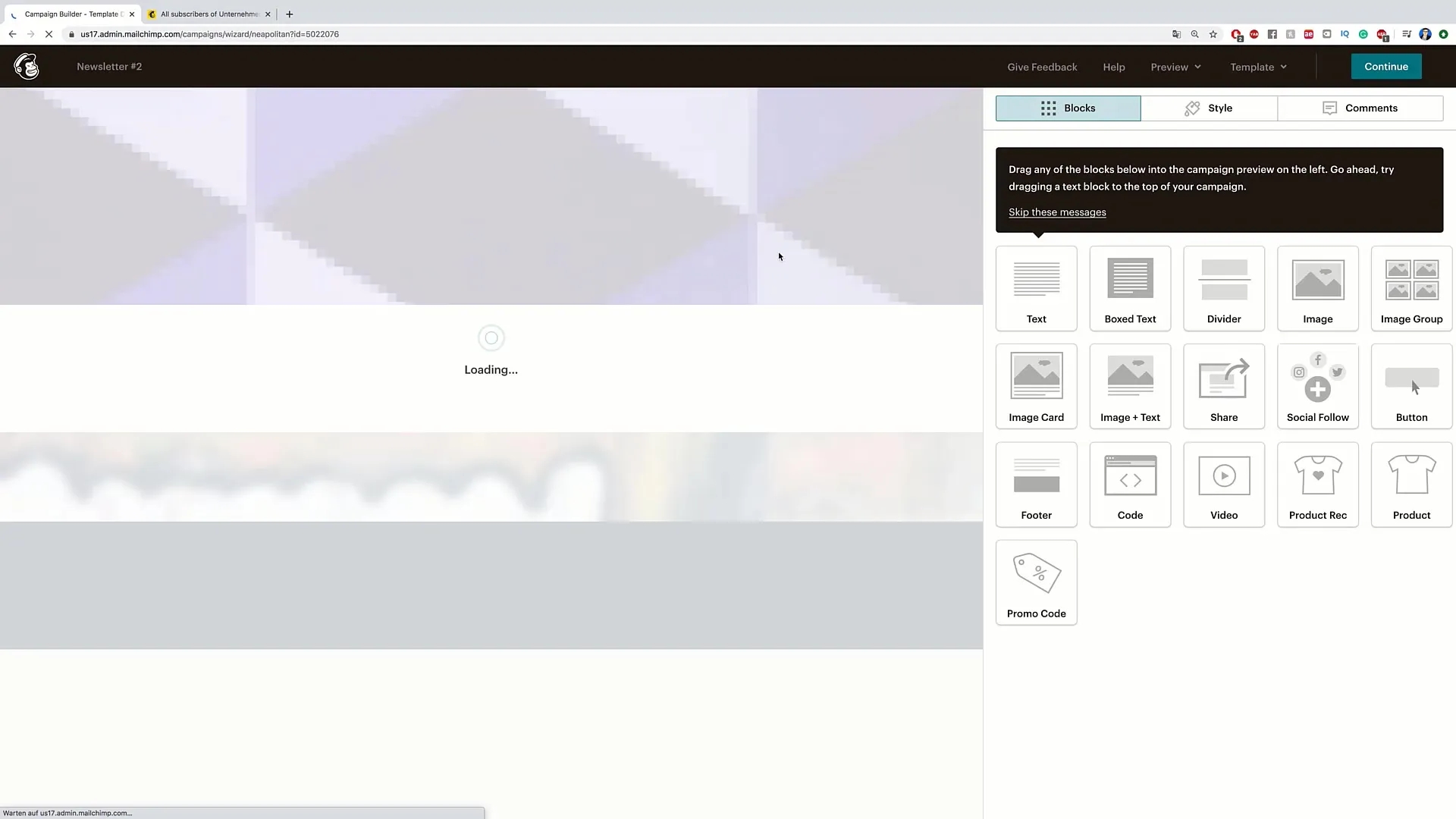The width and height of the screenshot is (1456, 819).
Task: Click Skip these messages link
Action: click(1057, 211)
